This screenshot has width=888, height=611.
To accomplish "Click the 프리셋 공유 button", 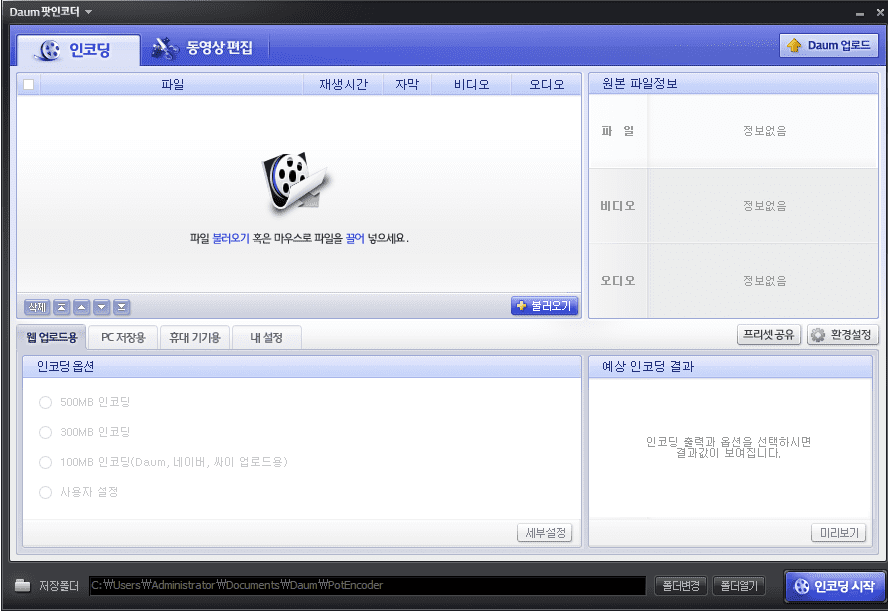I will (769, 335).
